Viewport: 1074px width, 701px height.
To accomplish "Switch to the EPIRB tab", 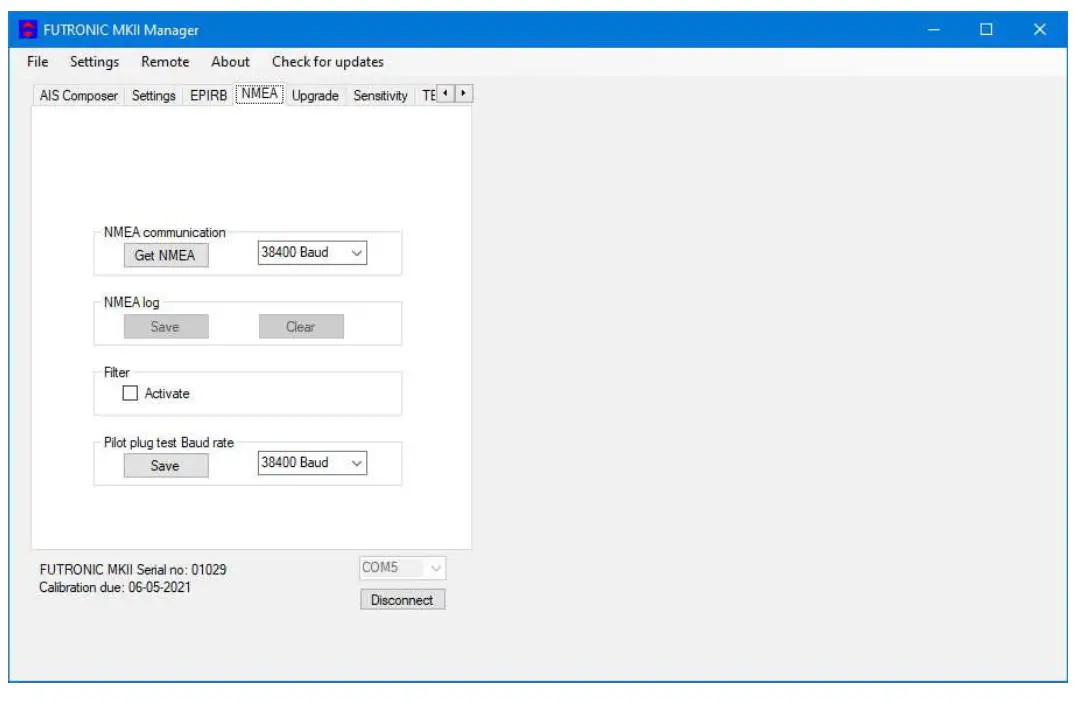I will pos(208,95).
